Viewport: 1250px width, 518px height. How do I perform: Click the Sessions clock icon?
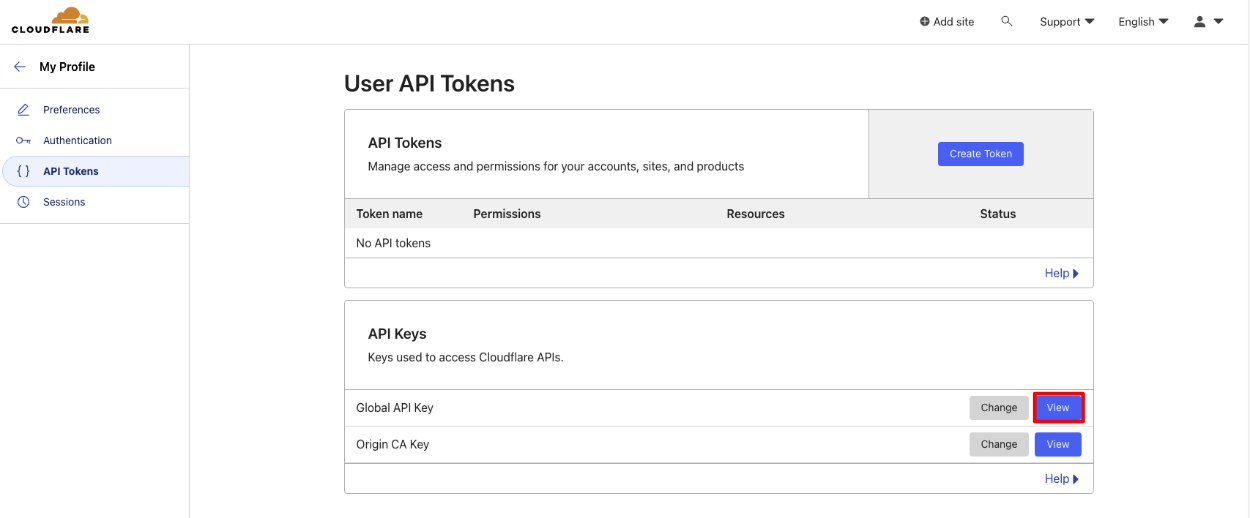point(24,203)
